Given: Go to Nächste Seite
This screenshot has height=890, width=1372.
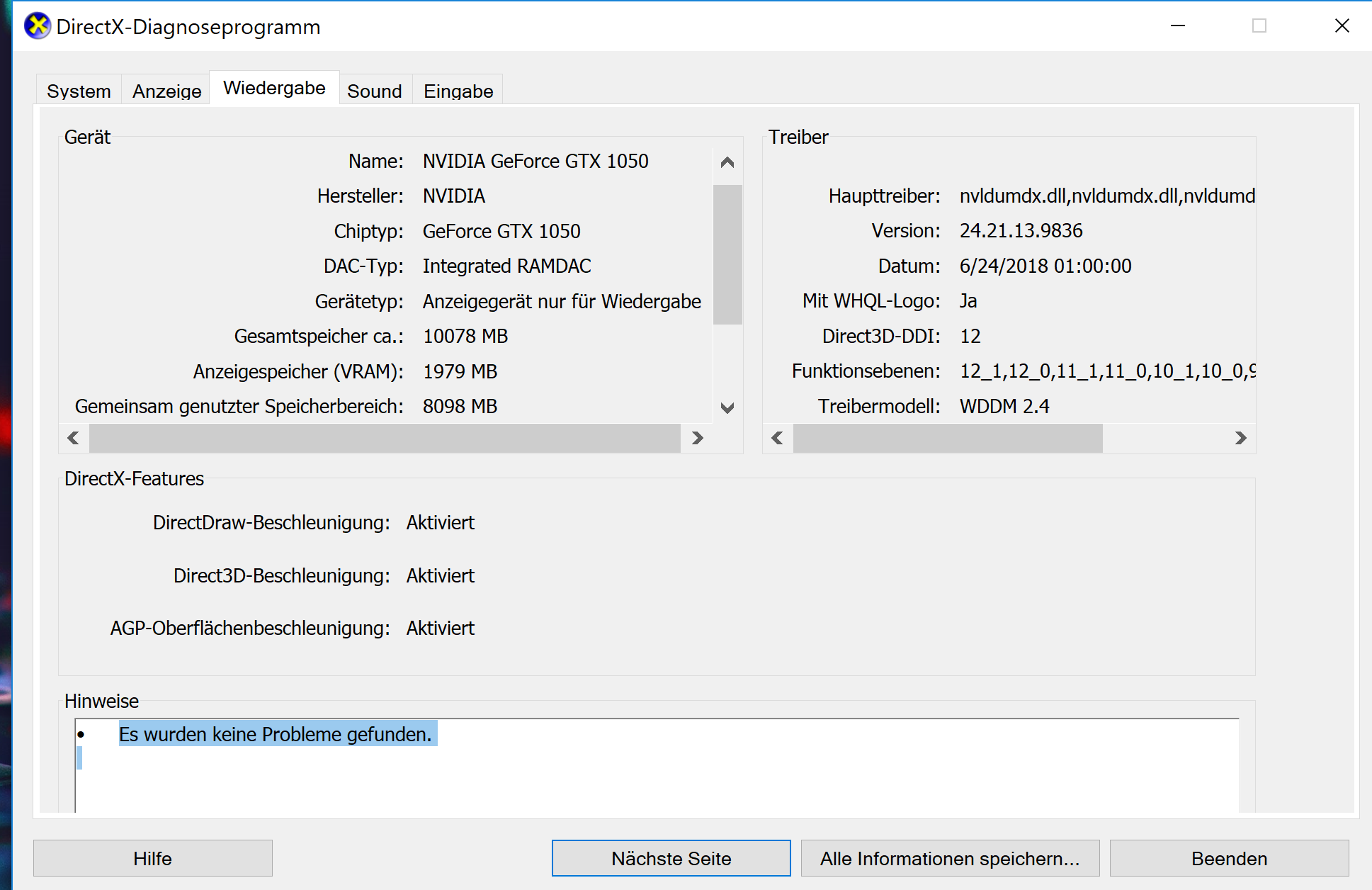Looking at the screenshot, I should 671,858.
